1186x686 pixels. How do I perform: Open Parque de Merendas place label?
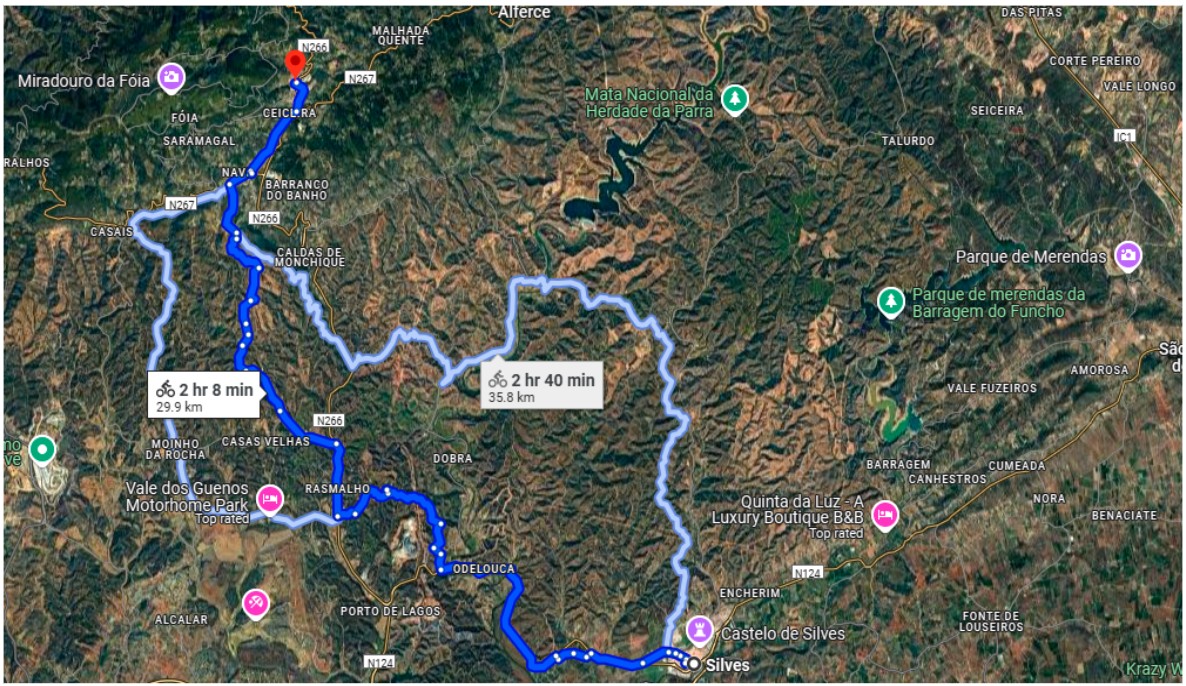click(x=1031, y=256)
